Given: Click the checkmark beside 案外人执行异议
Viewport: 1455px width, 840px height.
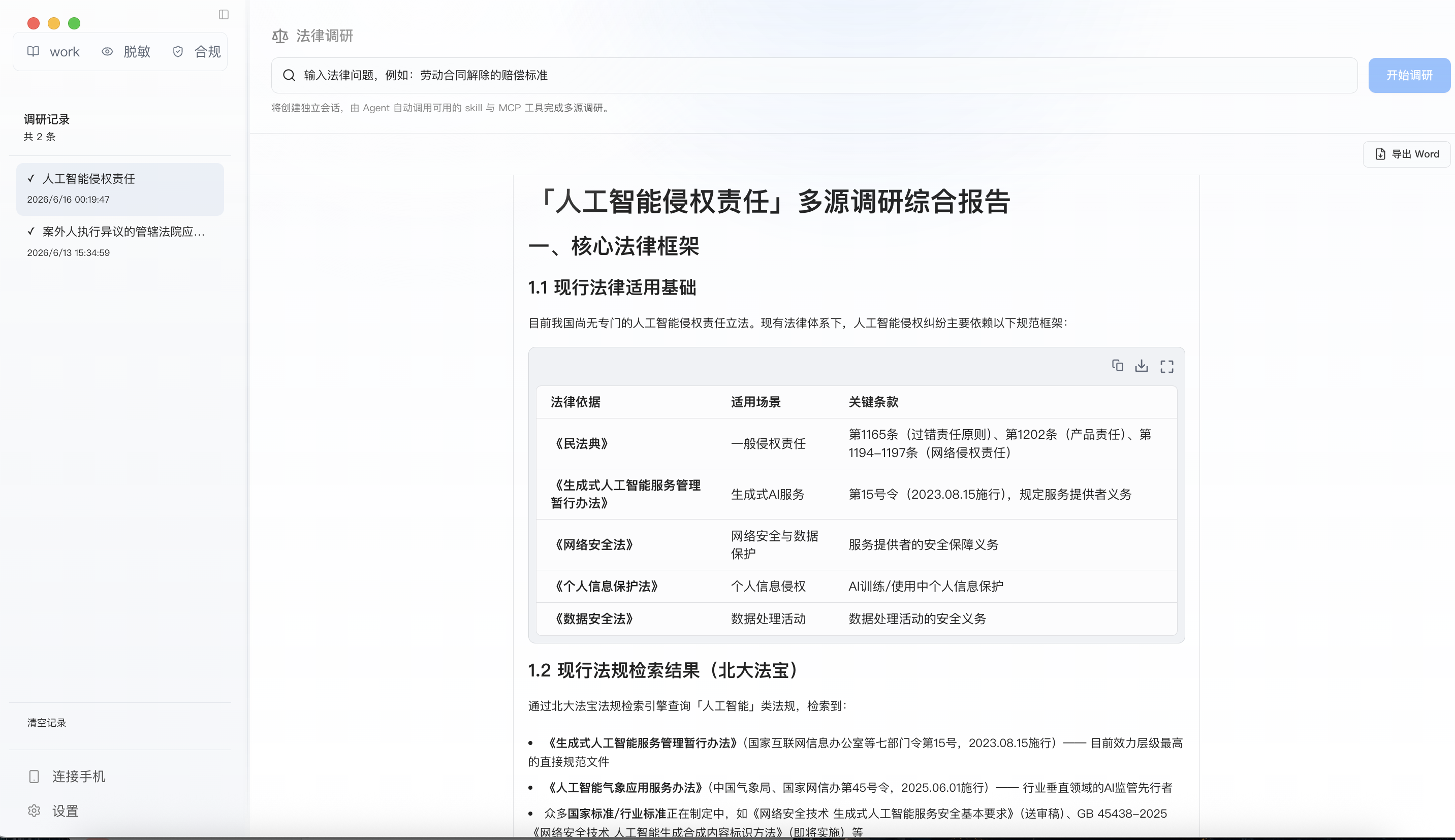Looking at the screenshot, I should point(31,232).
